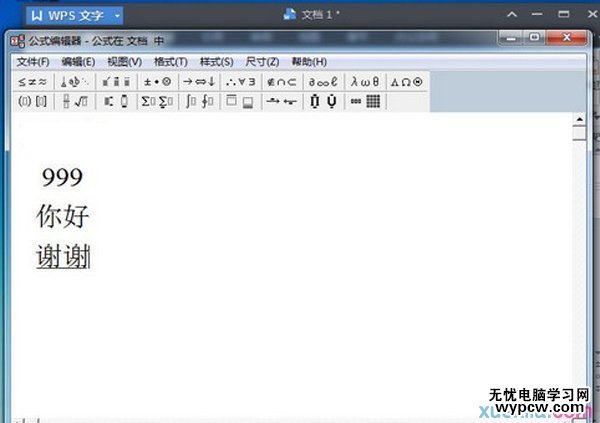The height and width of the screenshot is (423, 600).
Task: Open the fence templates palette with brackets
Action: coord(33,101)
